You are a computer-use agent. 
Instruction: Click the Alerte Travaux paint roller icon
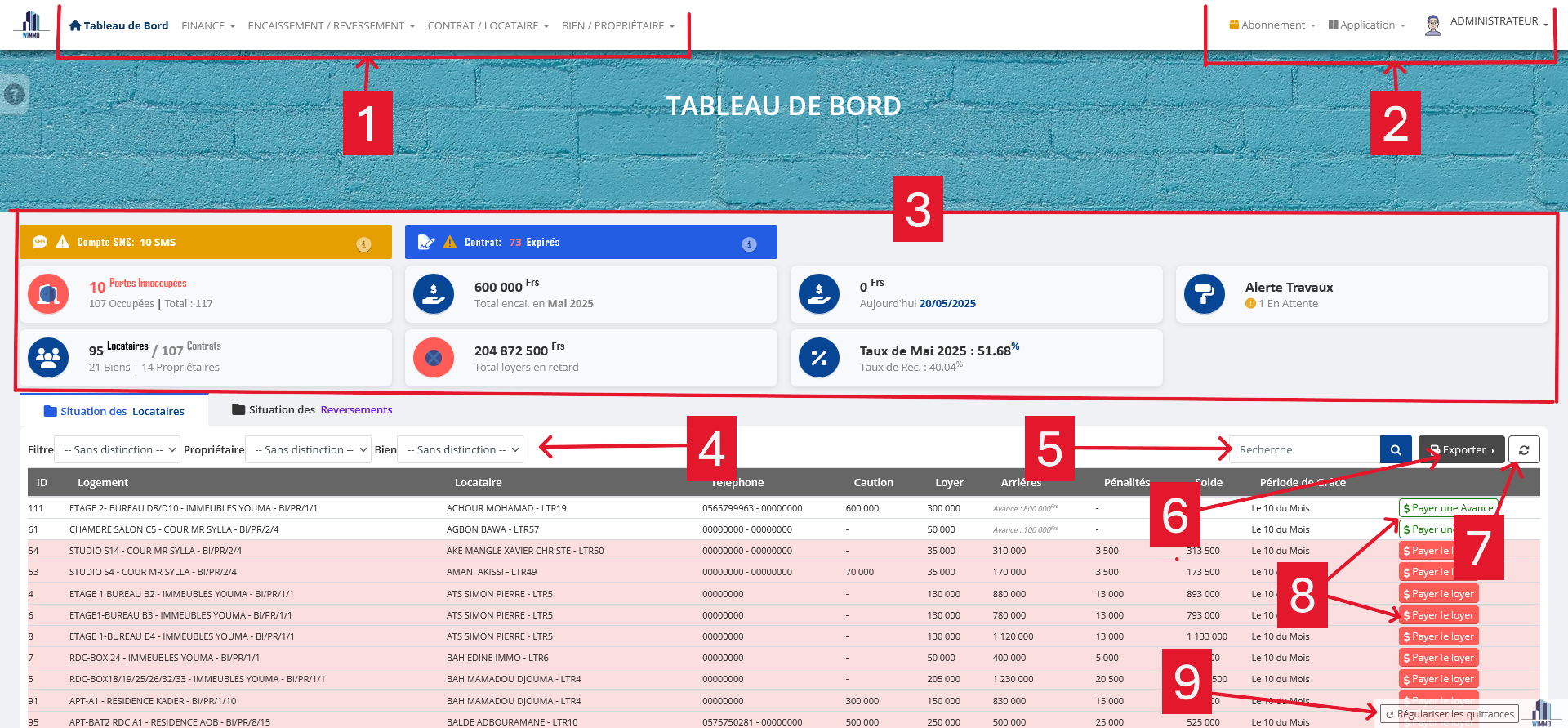click(1204, 294)
